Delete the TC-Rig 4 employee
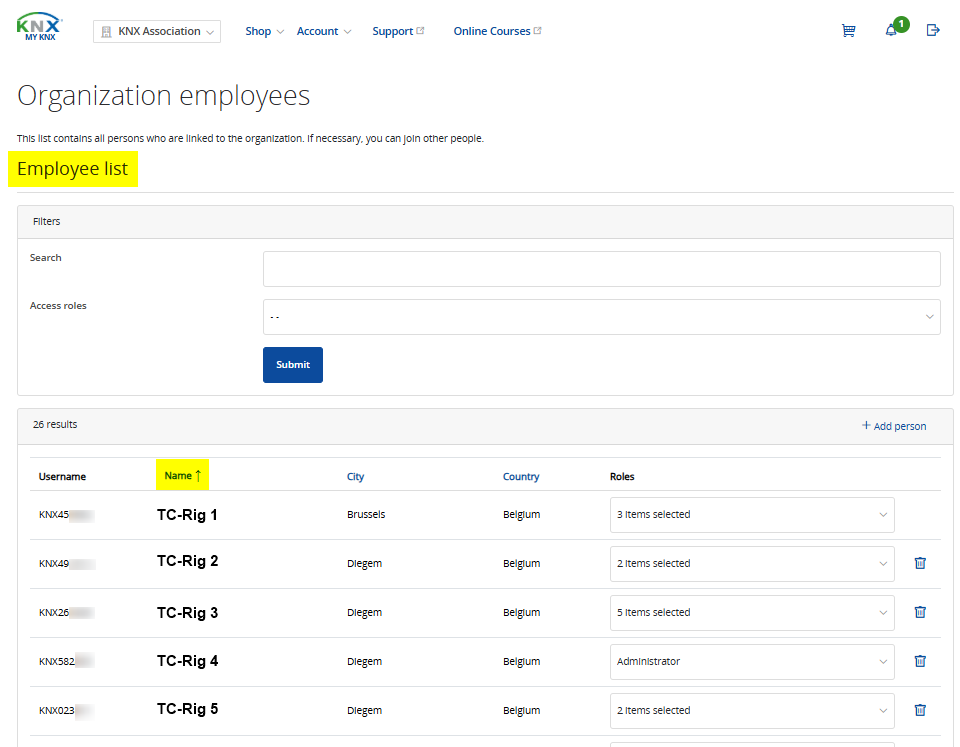 point(920,661)
